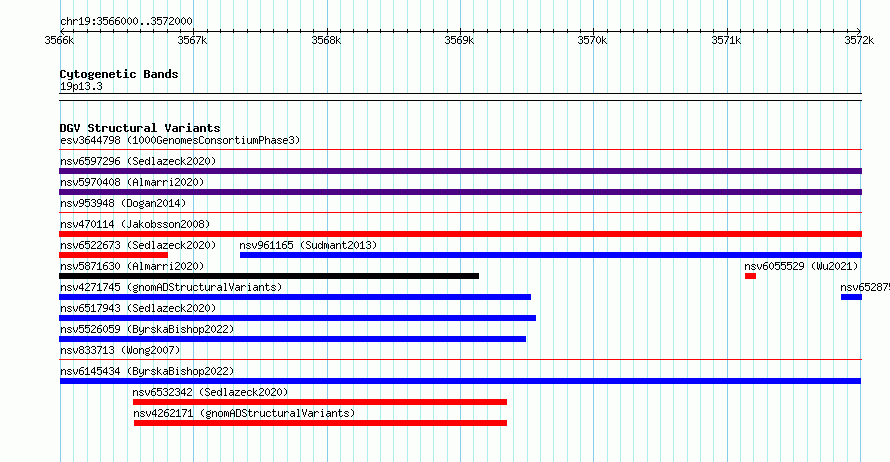Open the nsv961165 (Sudmant2013) variant label
Screen dimensions: 890x462
tap(308, 245)
